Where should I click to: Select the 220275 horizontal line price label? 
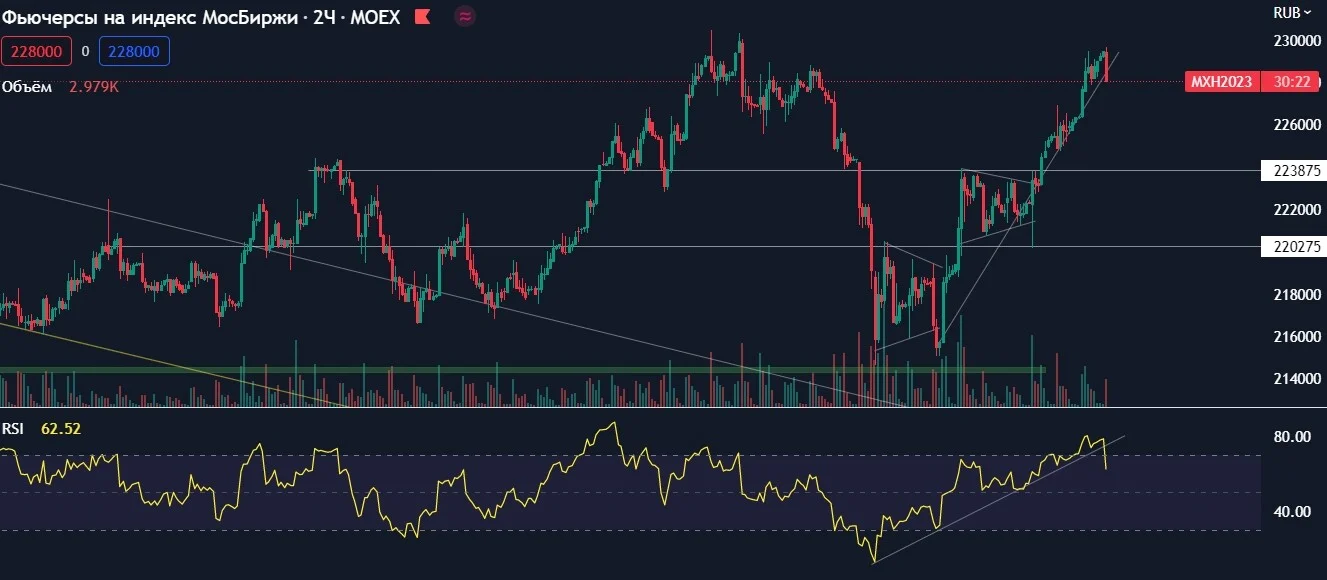point(1291,246)
